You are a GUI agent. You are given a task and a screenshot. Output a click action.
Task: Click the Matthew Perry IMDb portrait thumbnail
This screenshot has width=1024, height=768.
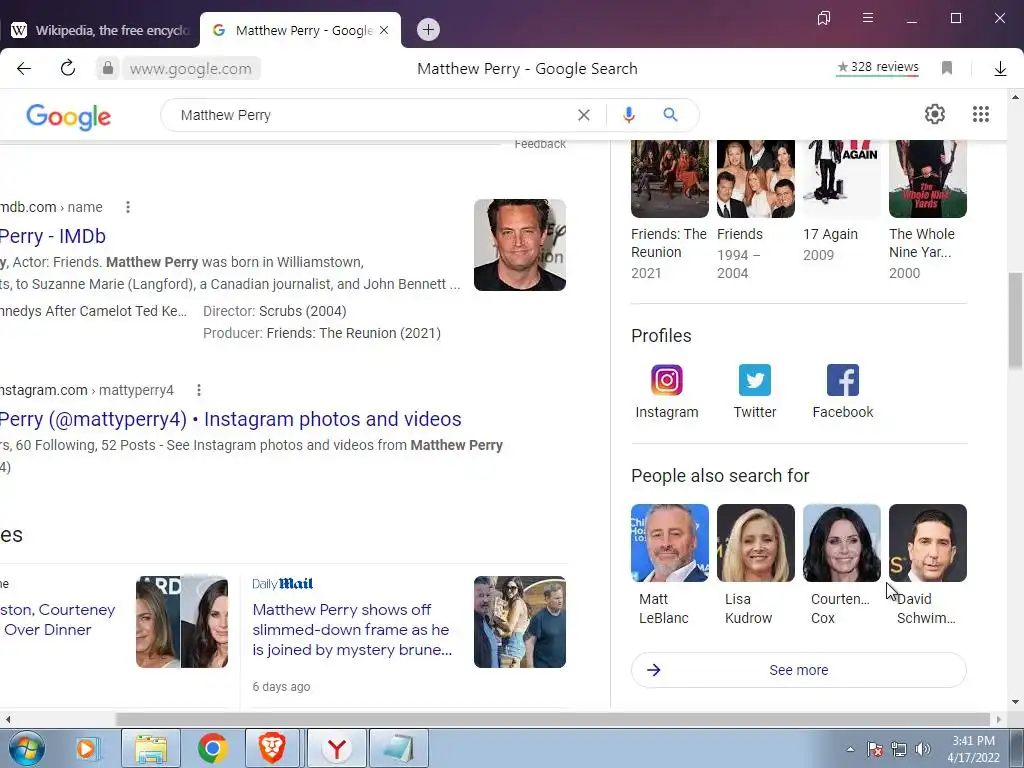tap(520, 245)
